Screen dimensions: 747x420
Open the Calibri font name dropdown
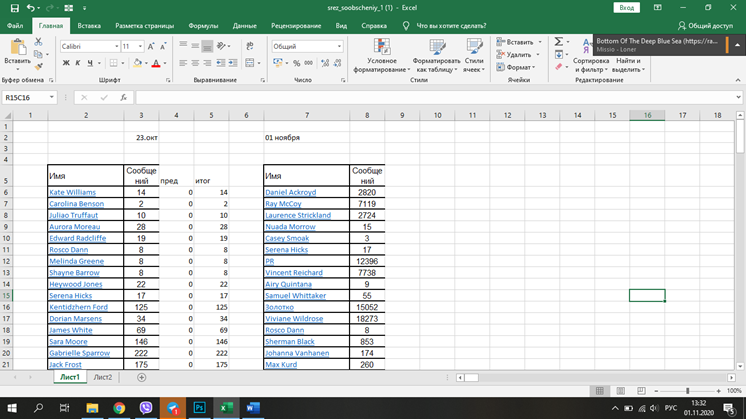pos(116,46)
